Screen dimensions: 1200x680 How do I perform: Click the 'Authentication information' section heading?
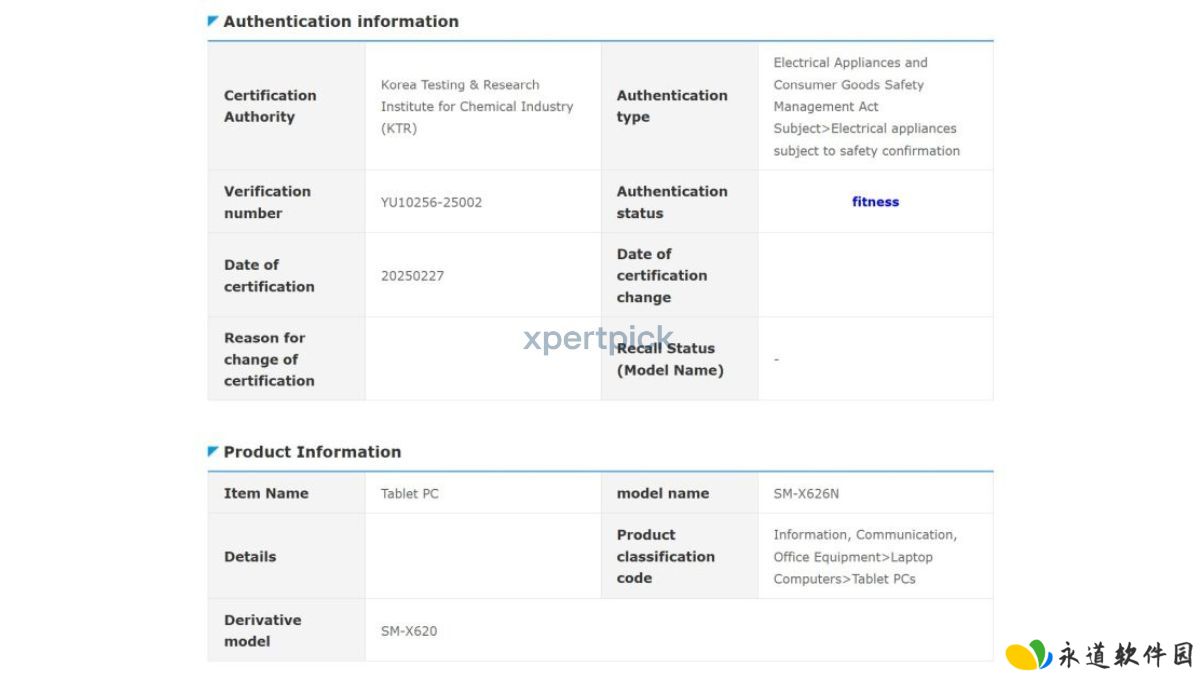tap(341, 21)
